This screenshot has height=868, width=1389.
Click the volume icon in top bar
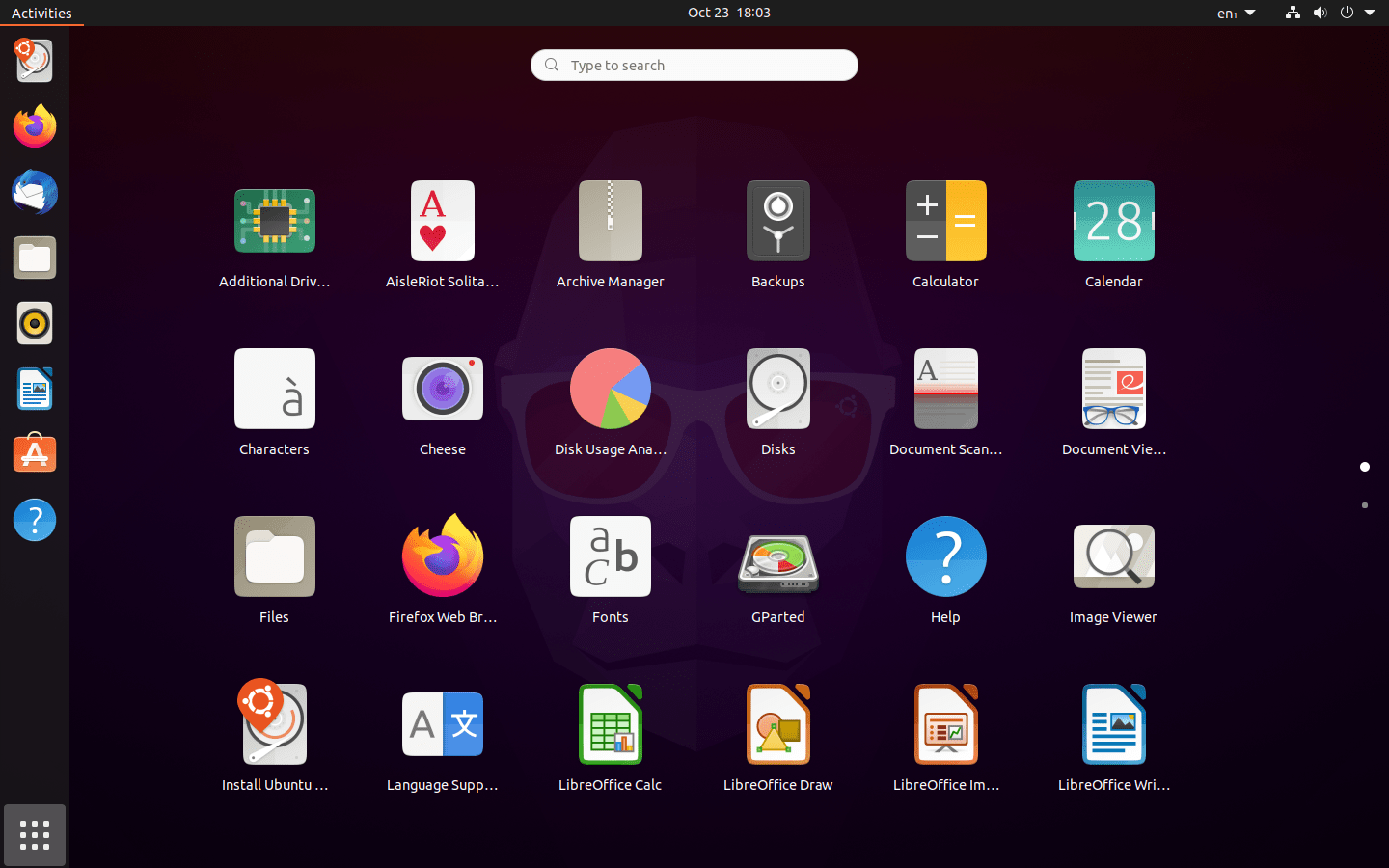[1320, 13]
